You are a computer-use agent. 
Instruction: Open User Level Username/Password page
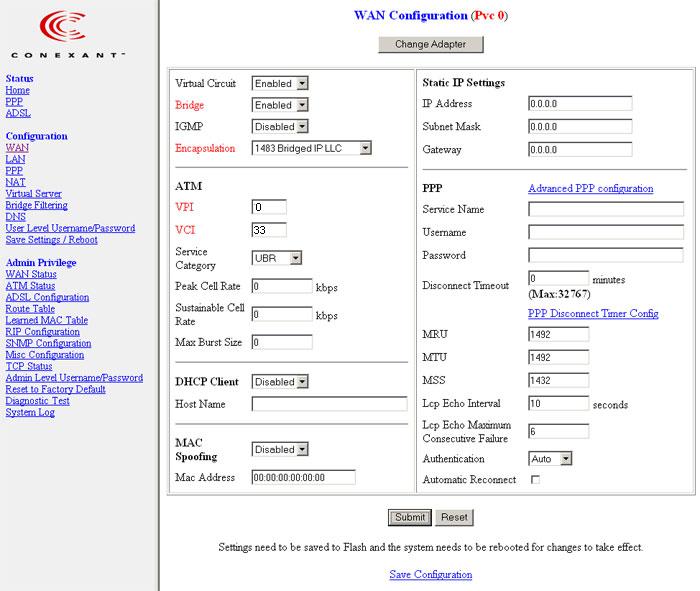[x=70, y=228]
